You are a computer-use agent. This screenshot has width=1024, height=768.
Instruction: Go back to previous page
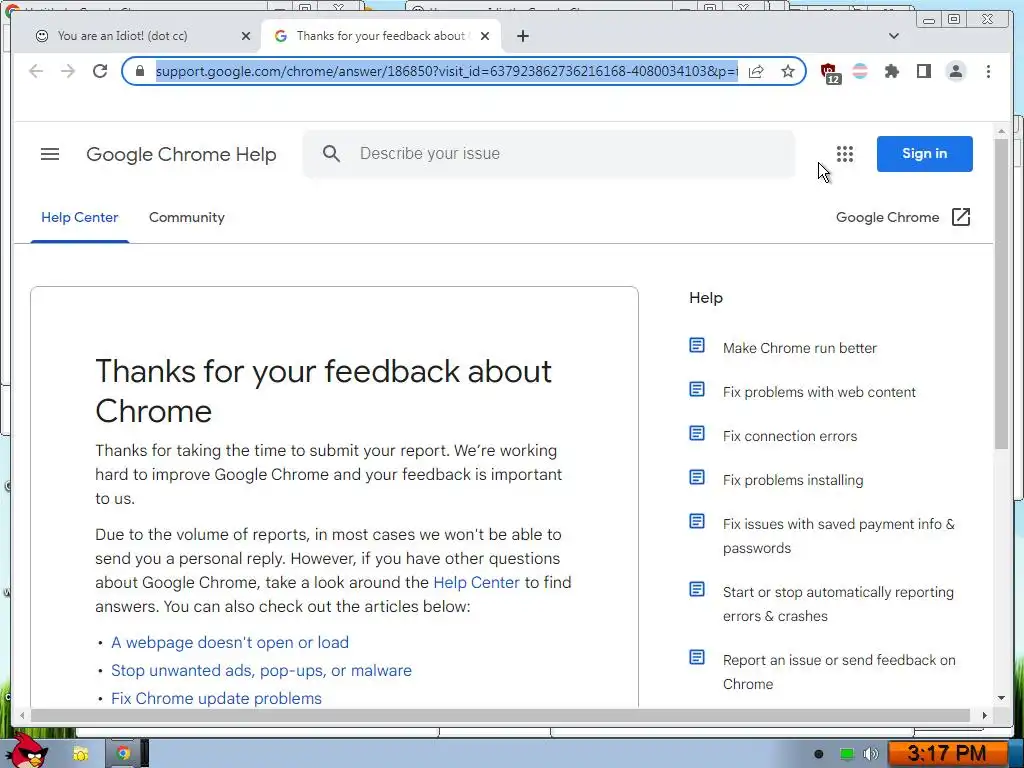tap(36, 71)
